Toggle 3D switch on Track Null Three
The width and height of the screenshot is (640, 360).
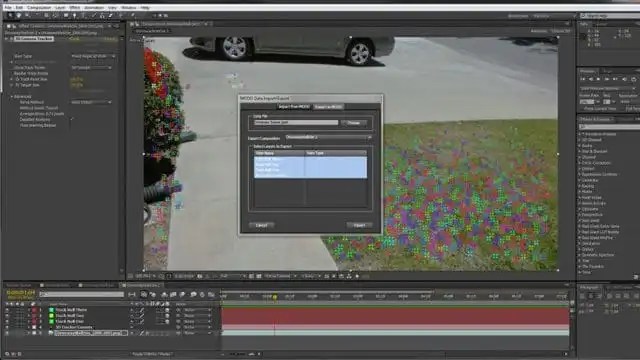click(167, 310)
